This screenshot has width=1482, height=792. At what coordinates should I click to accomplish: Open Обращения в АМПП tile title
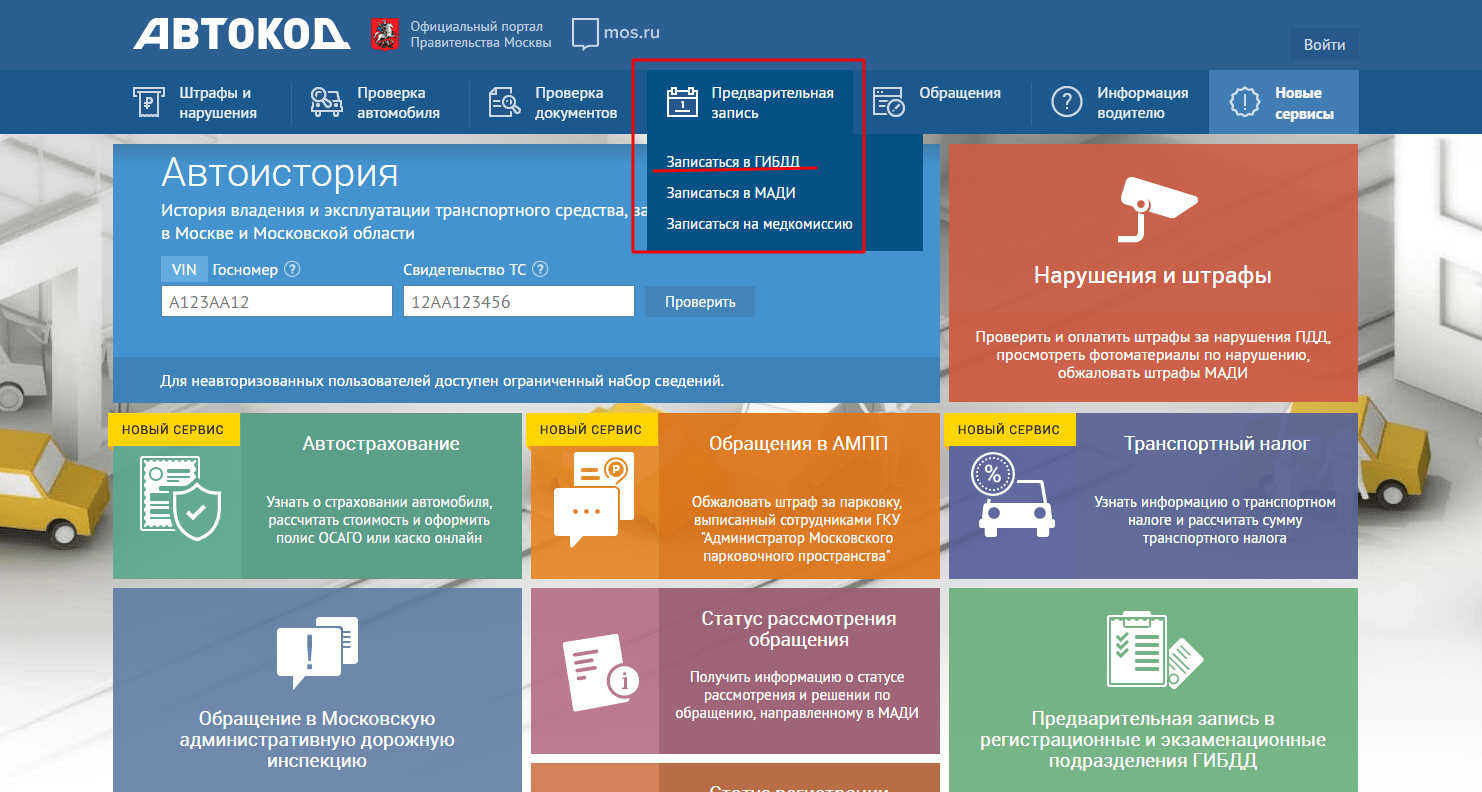[x=798, y=444]
